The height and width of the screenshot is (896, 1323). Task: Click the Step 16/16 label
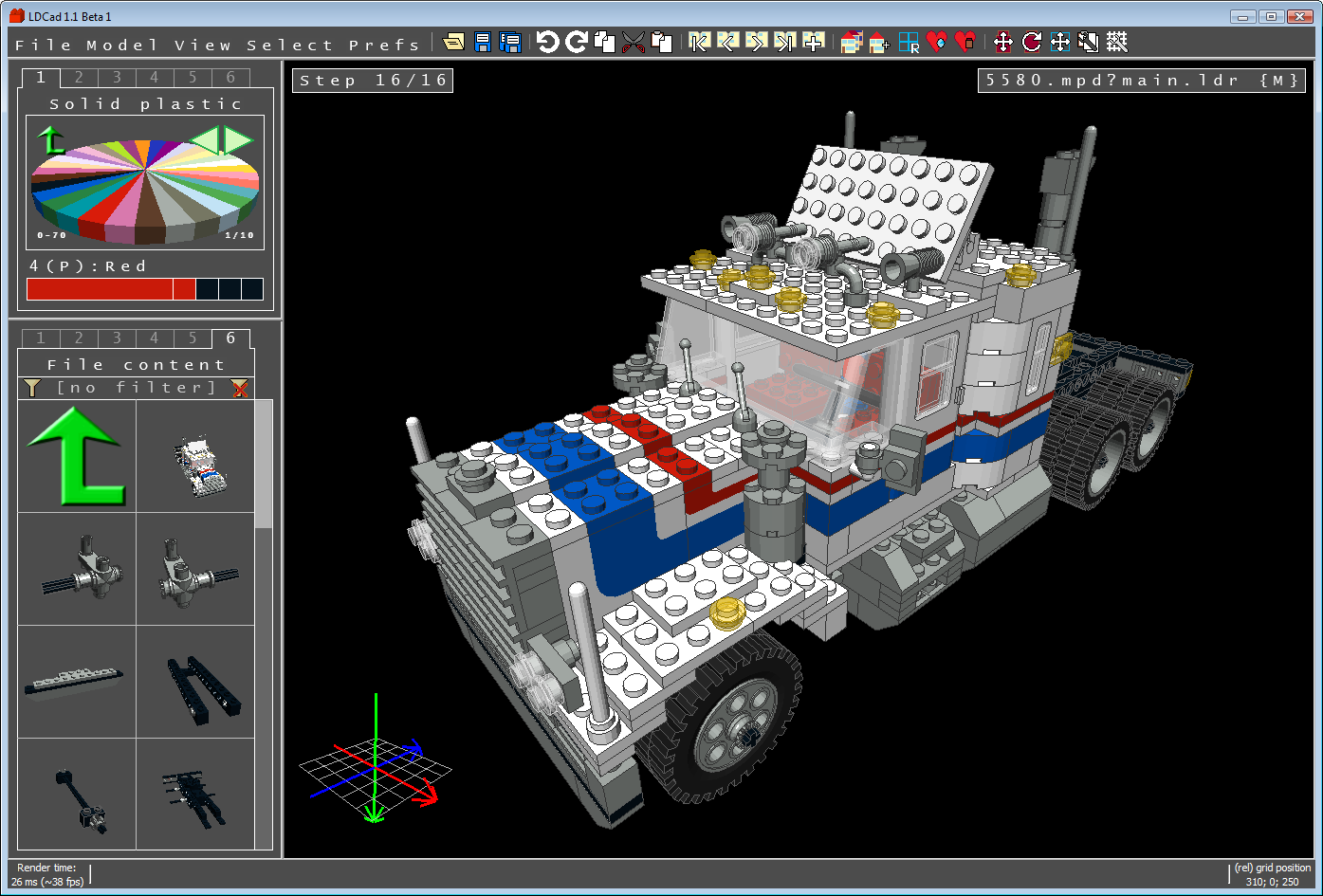373,81
